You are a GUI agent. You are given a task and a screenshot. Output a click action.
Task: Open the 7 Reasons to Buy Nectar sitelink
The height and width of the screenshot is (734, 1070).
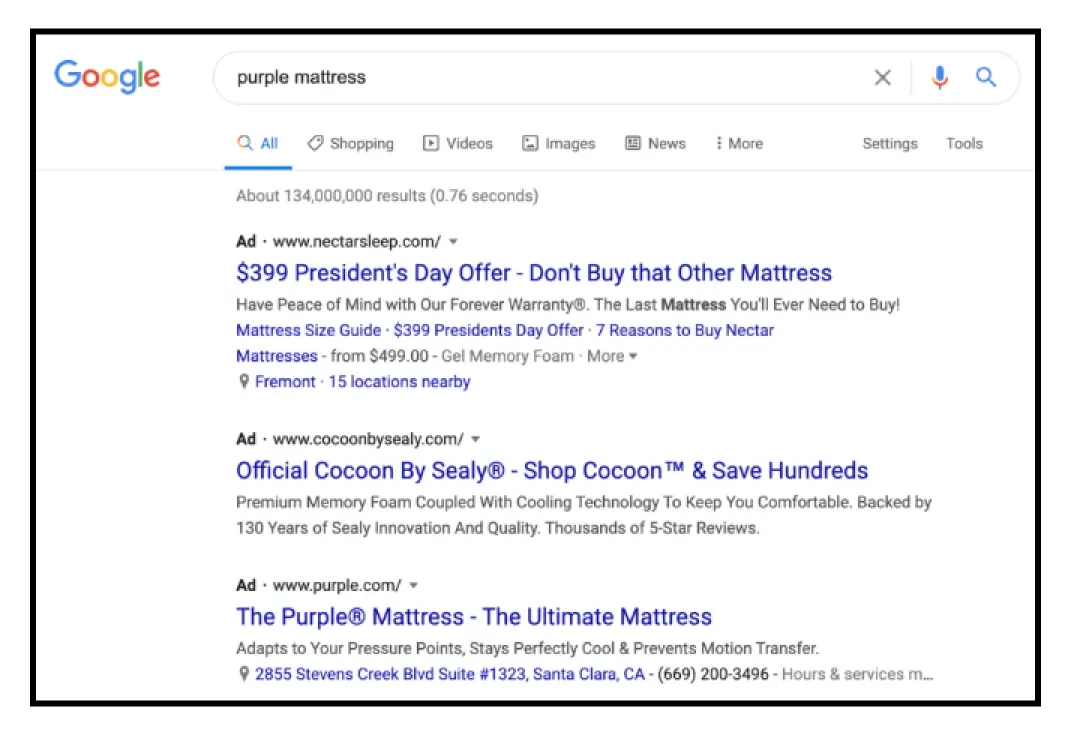[x=684, y=330]
